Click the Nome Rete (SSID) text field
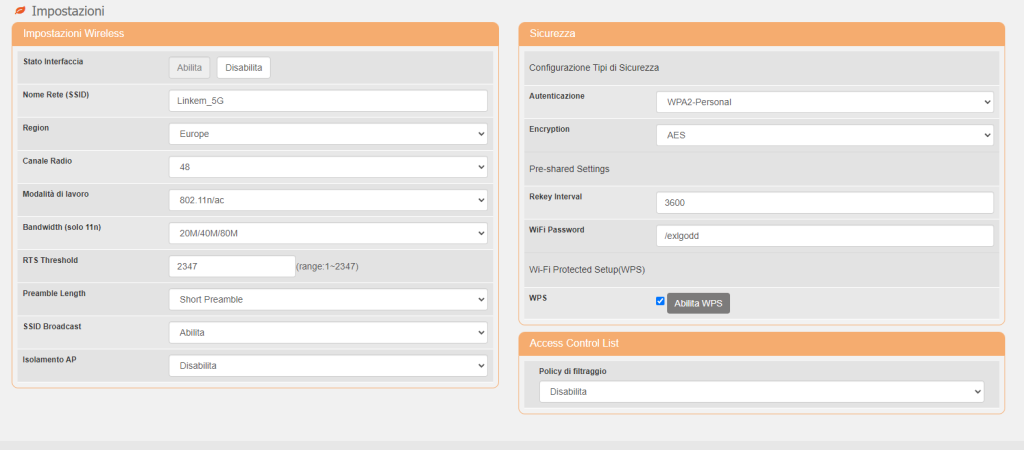 [328, 101]
